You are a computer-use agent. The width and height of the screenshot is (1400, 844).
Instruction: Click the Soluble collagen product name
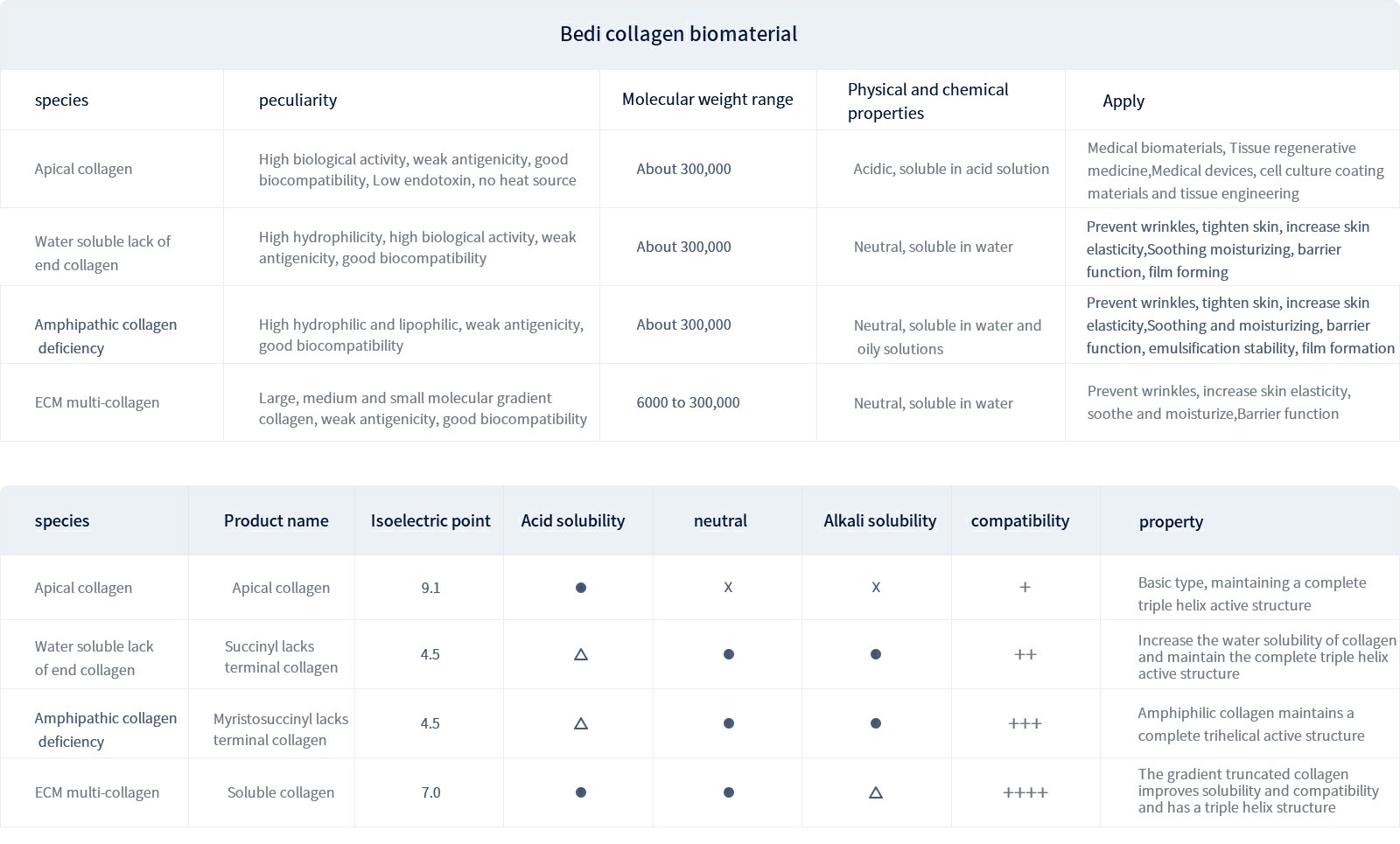point(280,792)
